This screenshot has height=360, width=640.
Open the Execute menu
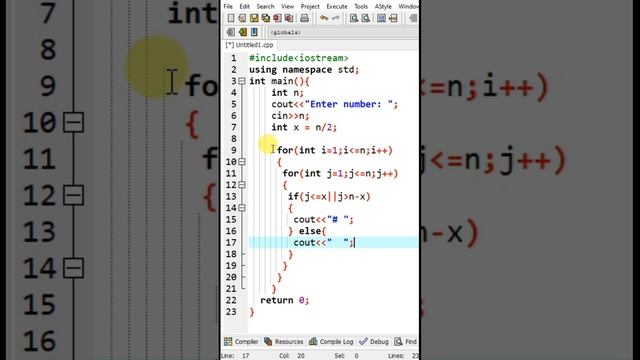click(x=337, y=6)
